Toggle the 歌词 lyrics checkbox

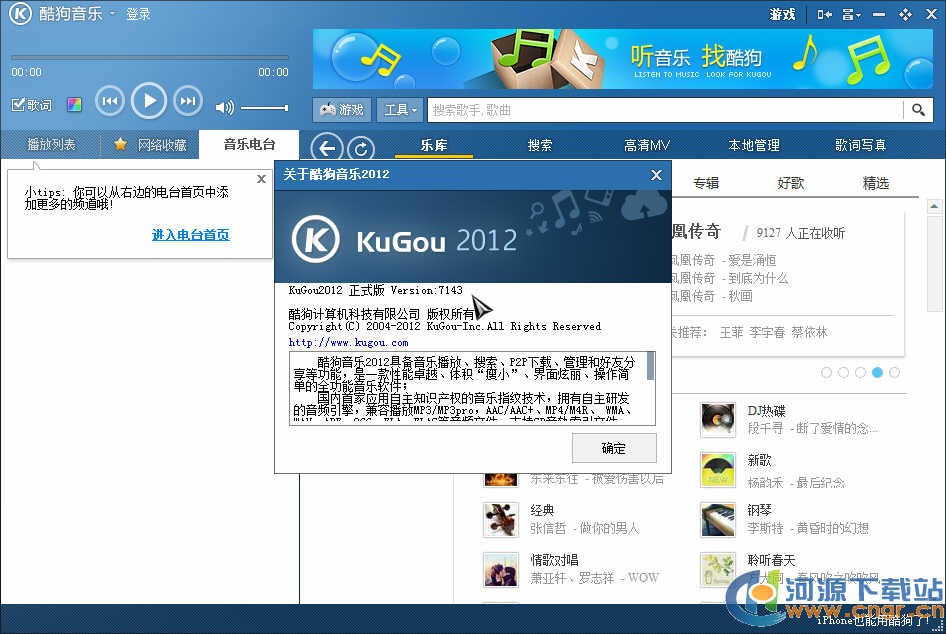pos(18,105)
